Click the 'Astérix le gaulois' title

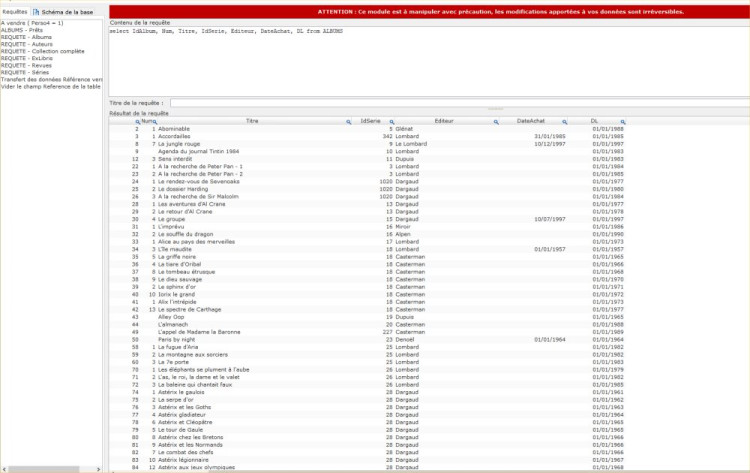tap(181, 392)
